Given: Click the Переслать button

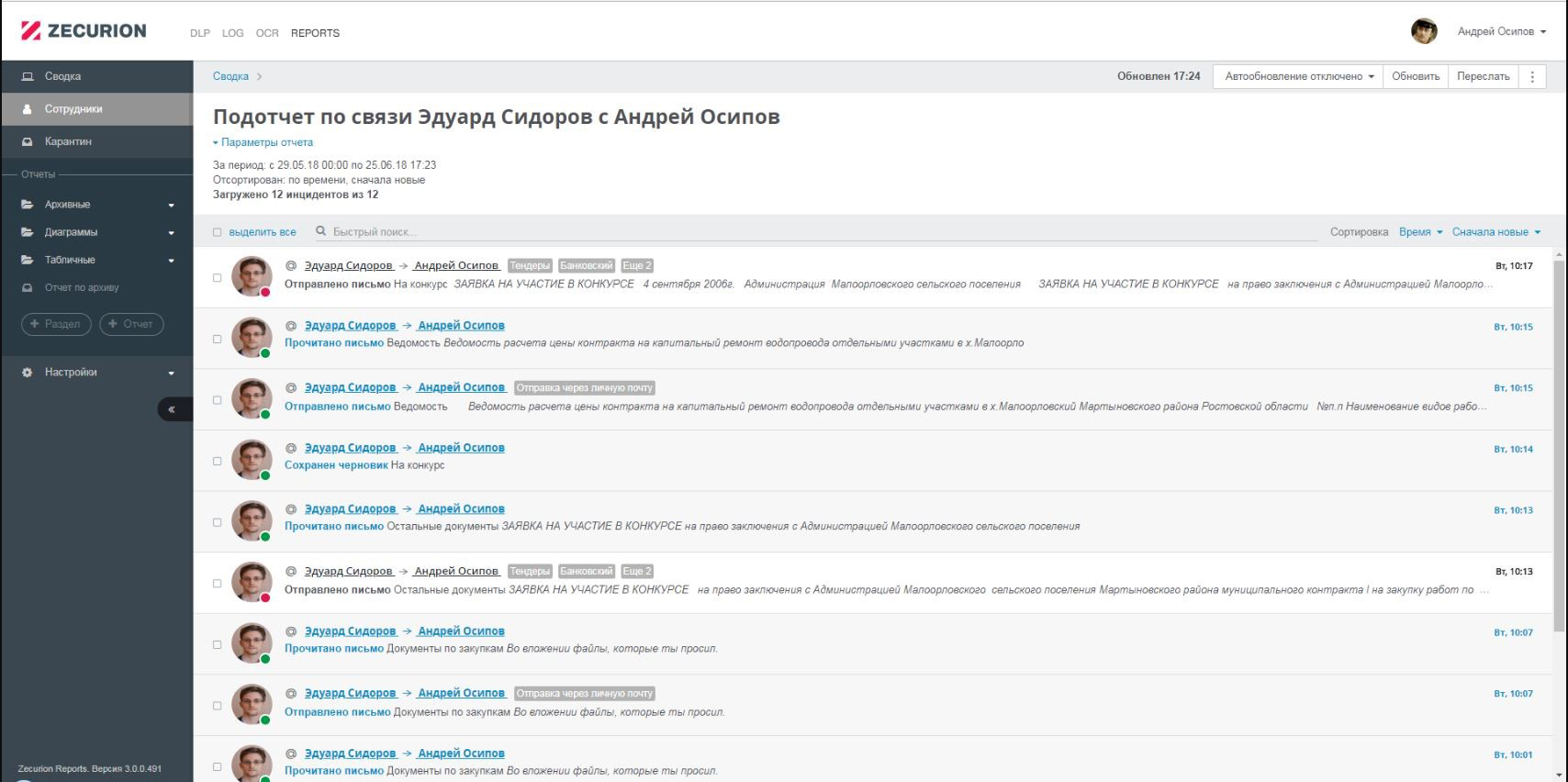Looking at the screenshot, I should [x=1484, y=76].
